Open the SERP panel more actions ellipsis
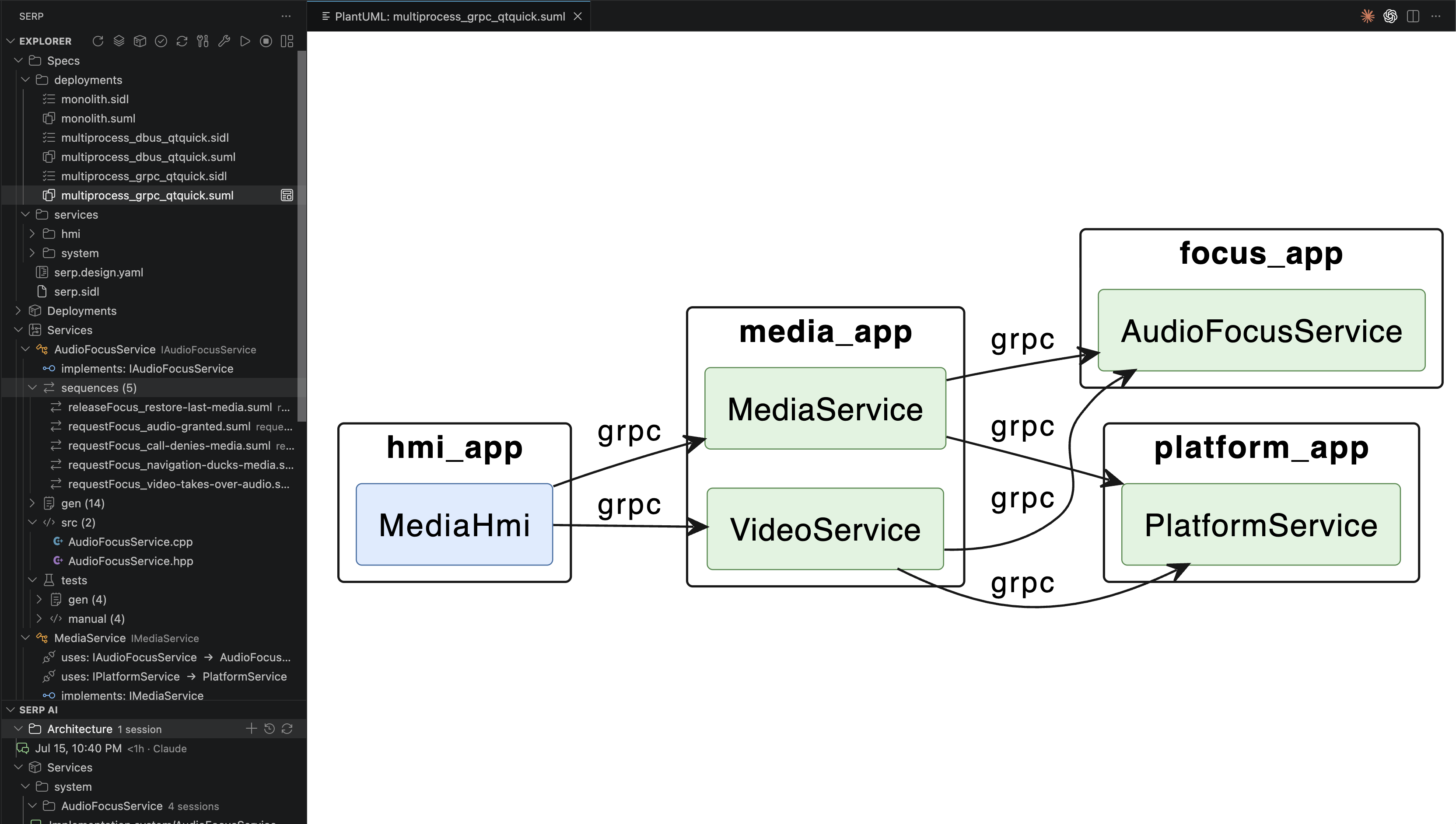 pos(286,17)
